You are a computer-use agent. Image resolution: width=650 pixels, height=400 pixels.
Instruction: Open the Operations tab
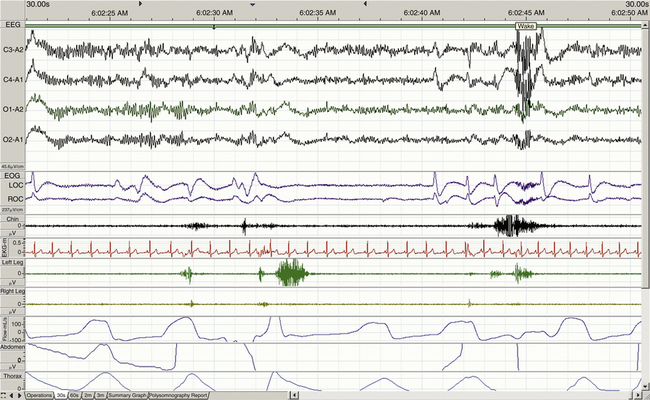pos(39,395)
